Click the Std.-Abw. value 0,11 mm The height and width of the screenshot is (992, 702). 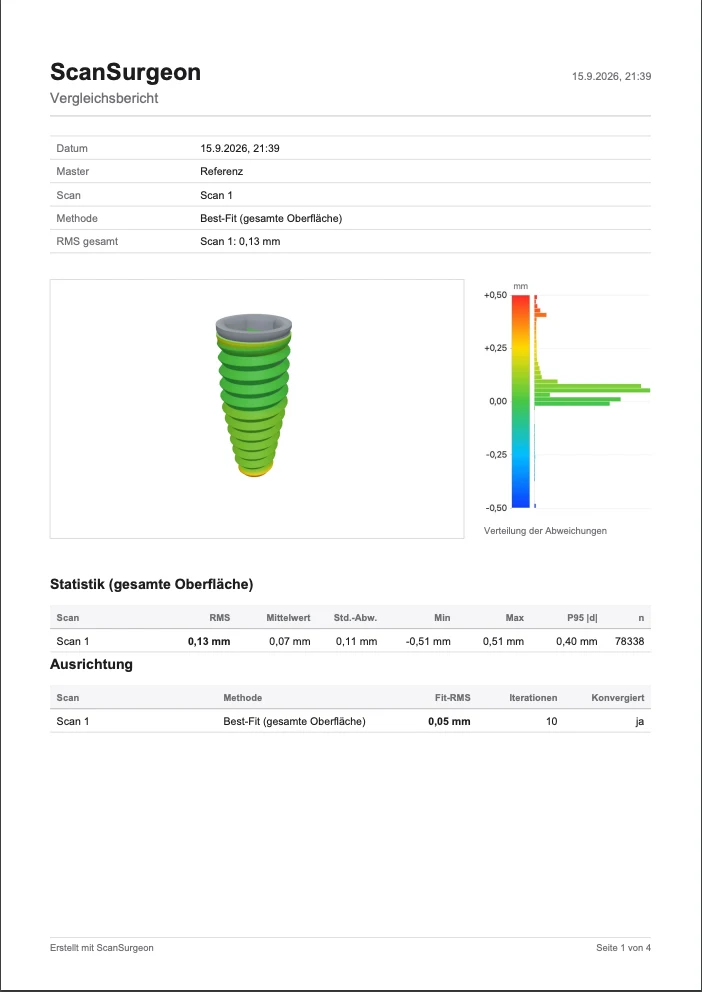pyautogui.click(x=357, y=642)
